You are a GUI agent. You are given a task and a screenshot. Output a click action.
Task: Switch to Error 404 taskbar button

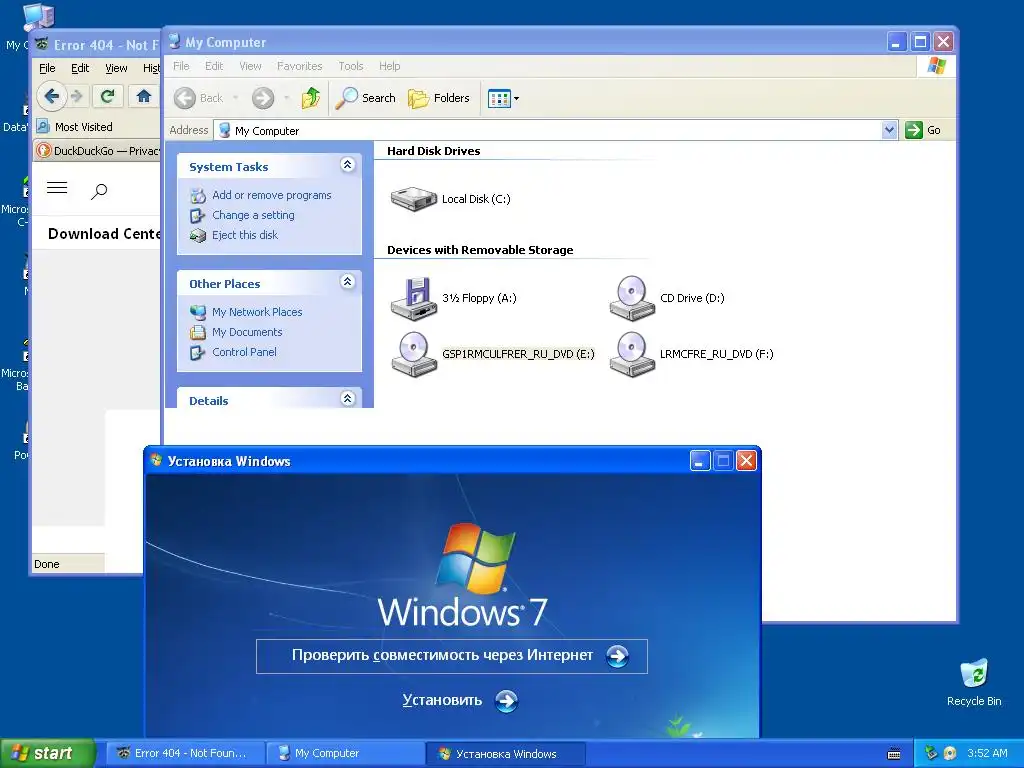pyautogui.click(x=185, y=753)
